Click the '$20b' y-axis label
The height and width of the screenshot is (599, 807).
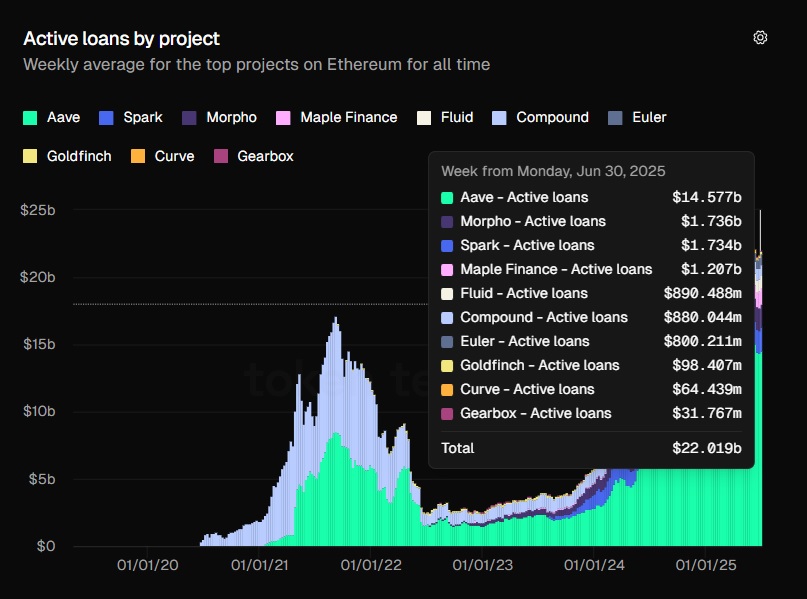coord(38,277)
